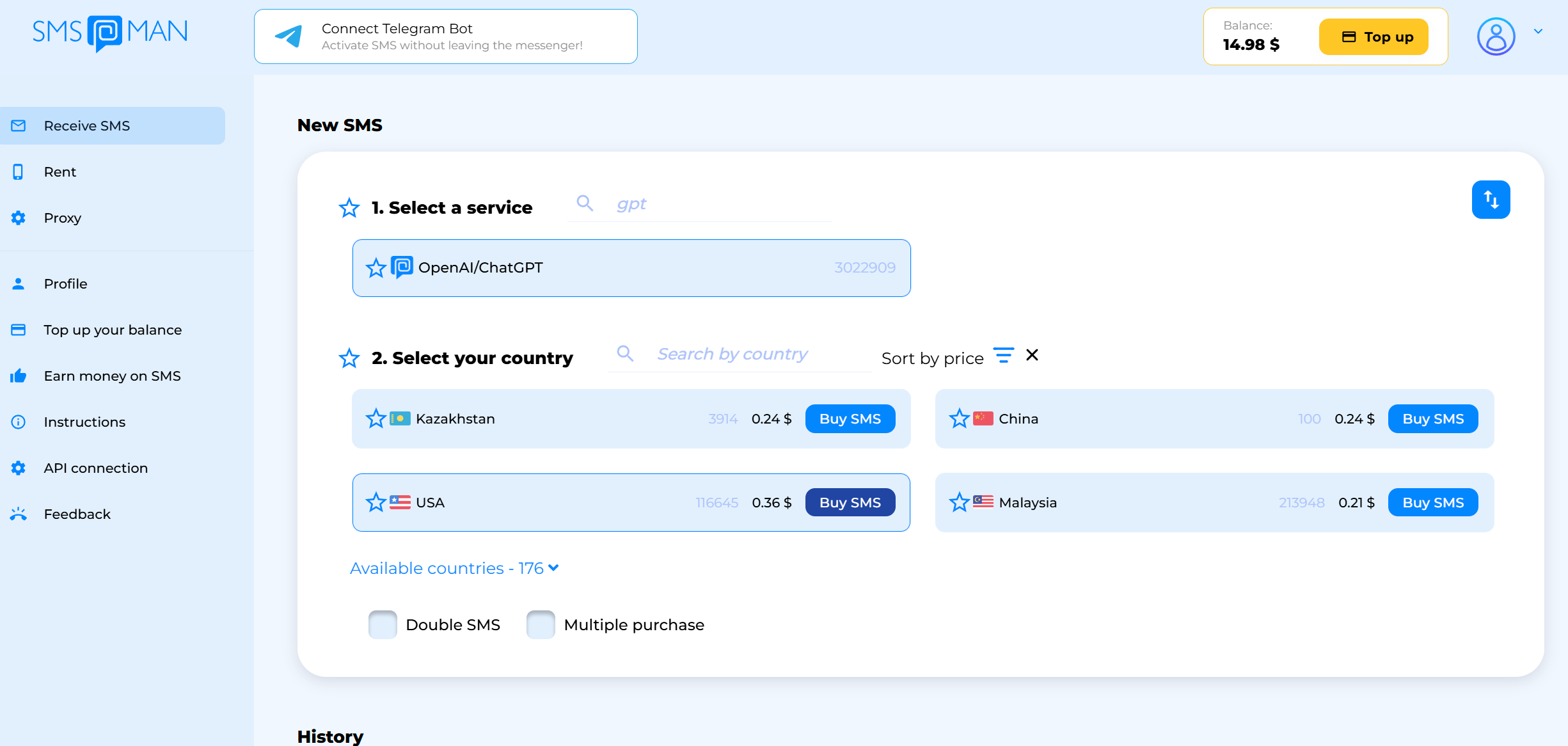Click the Top up balance button
1568x746 pixels.
[x=1374, y=36]
